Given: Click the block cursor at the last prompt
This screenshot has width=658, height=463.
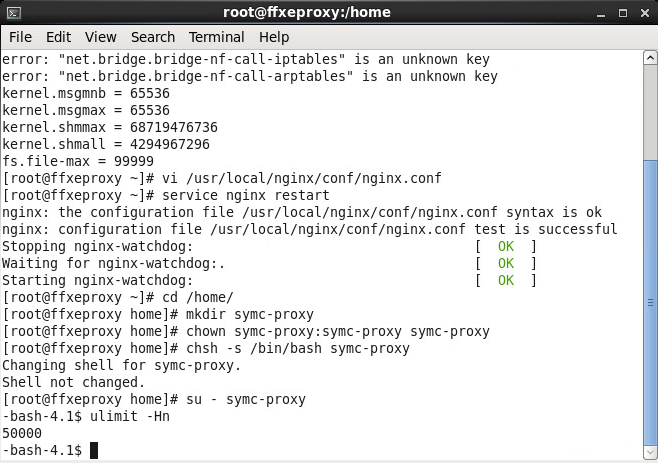Looking at the screenshot, I should pyautogui.click(x=94, y=451).
